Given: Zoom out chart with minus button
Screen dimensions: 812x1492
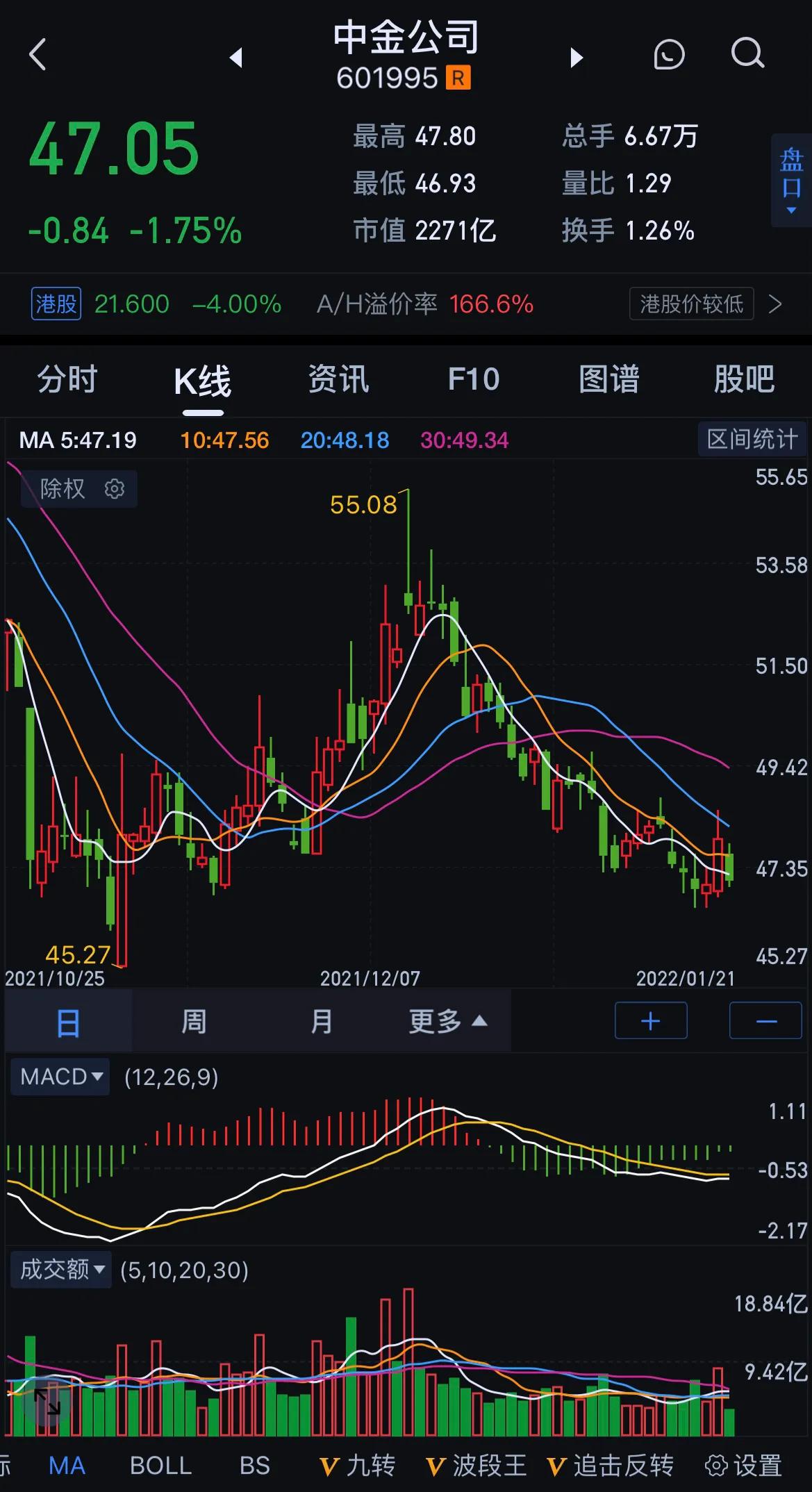Looking at the screenshot, I should click(x=765, y=1020).
